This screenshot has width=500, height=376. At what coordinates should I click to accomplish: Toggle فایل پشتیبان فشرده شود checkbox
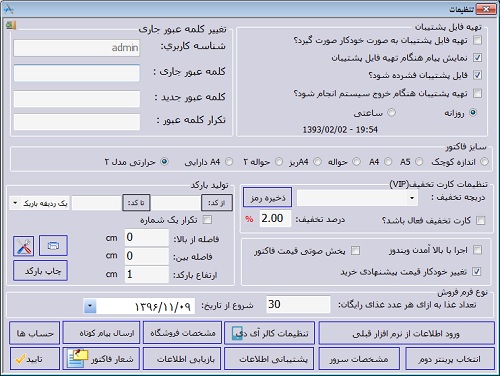(477, 75)
